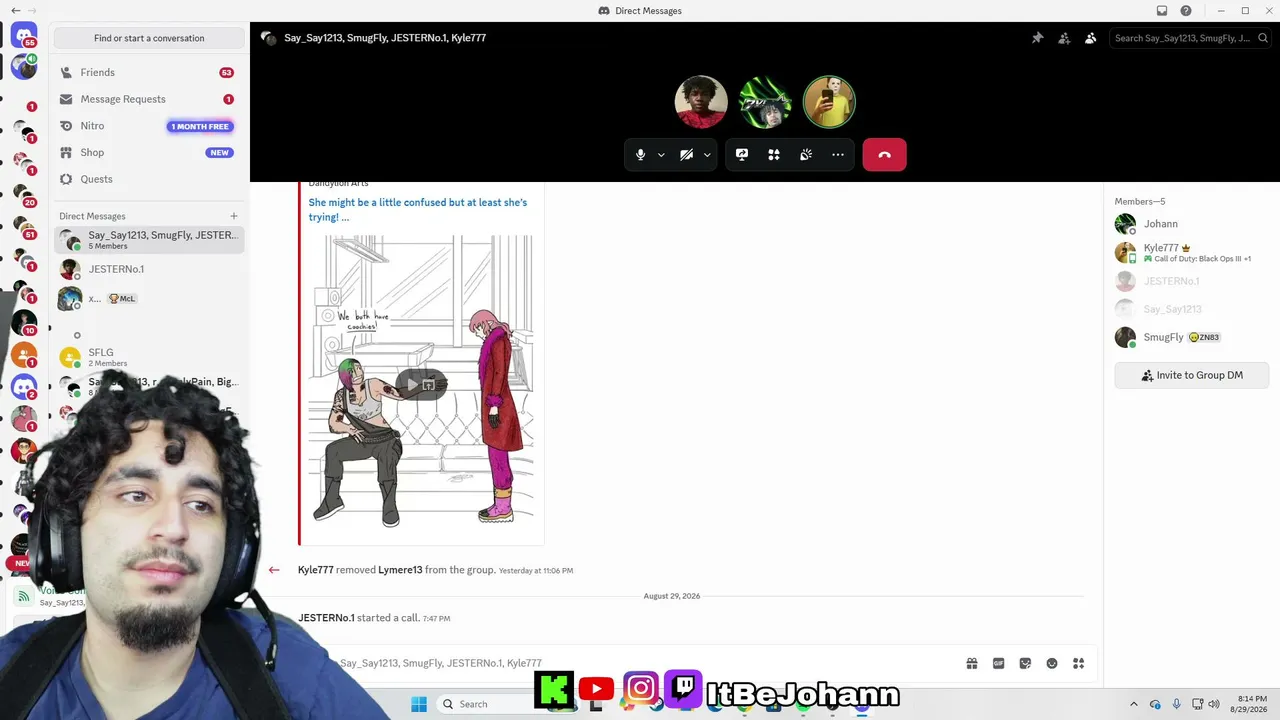Open the voice-active server icon below Discord home

click(x=24, y=67)
